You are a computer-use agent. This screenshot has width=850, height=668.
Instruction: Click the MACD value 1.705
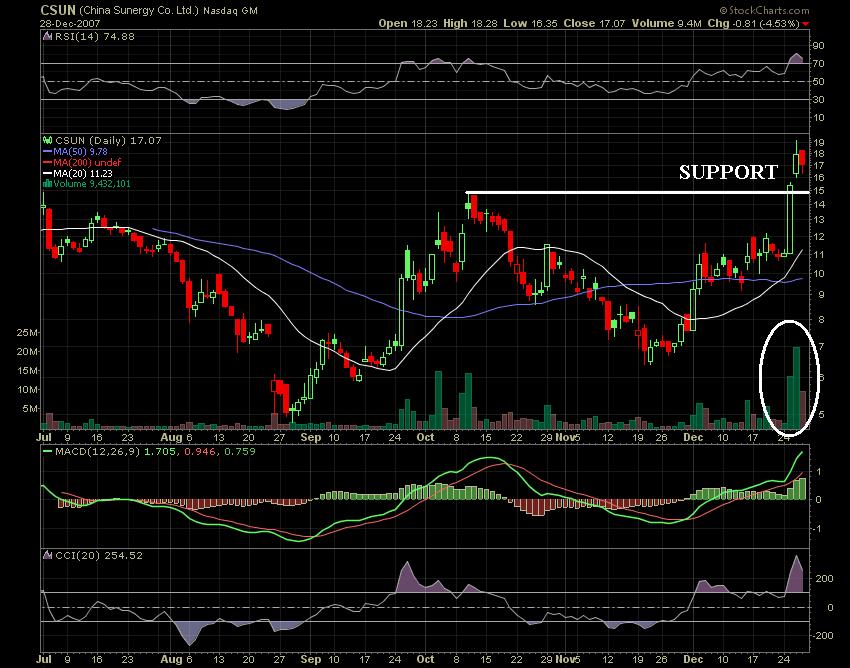160,451
